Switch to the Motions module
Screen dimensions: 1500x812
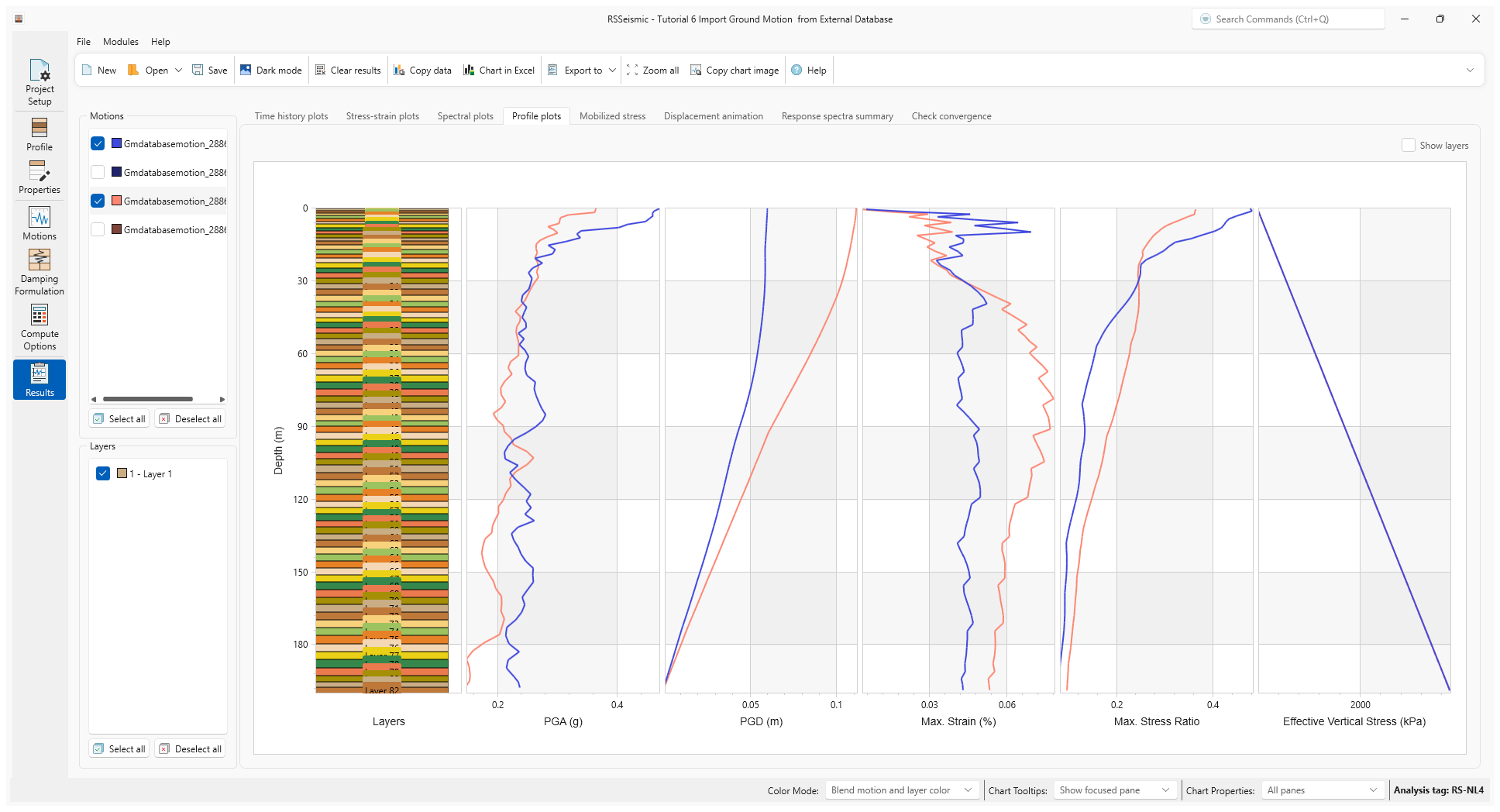point(40,222)
